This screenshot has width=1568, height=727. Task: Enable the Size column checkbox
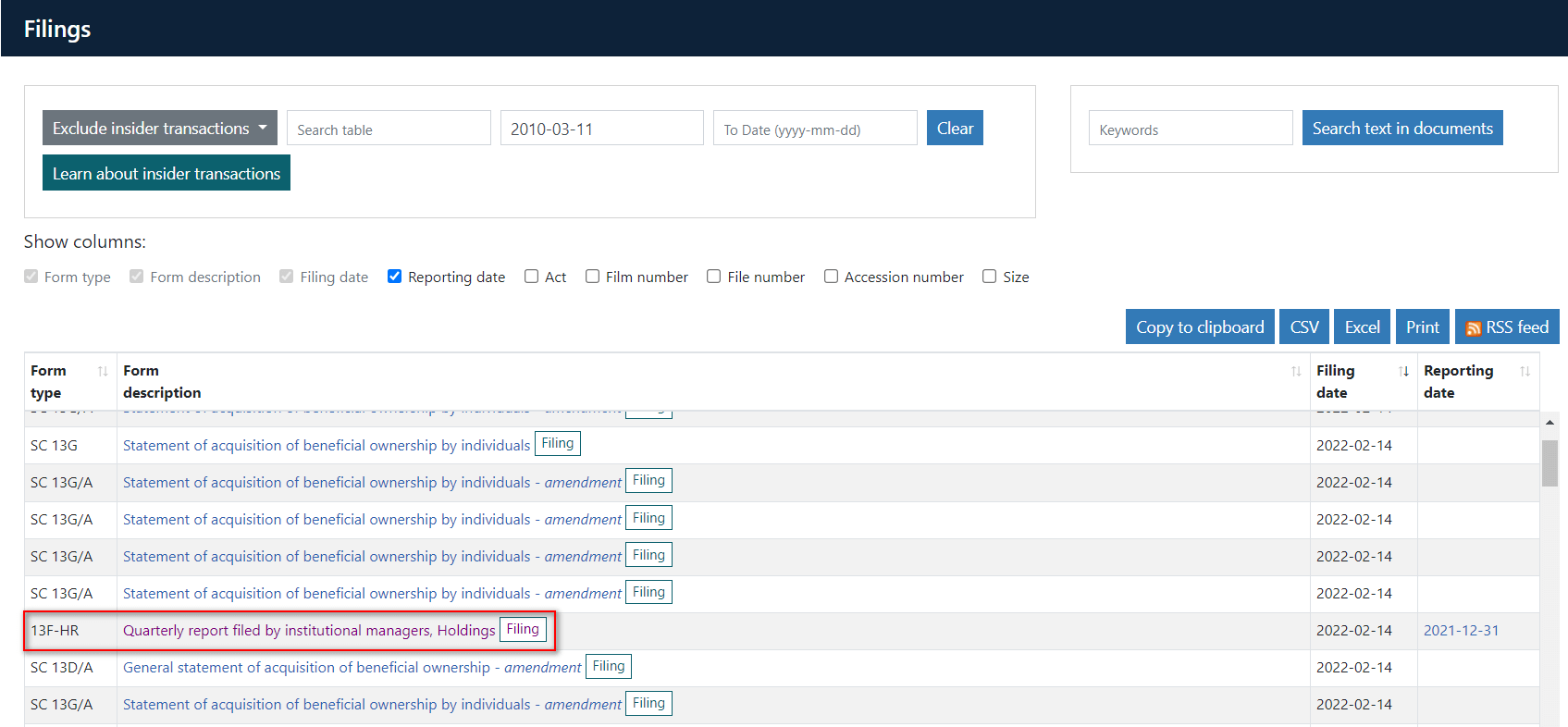click(x=989, y=276)
